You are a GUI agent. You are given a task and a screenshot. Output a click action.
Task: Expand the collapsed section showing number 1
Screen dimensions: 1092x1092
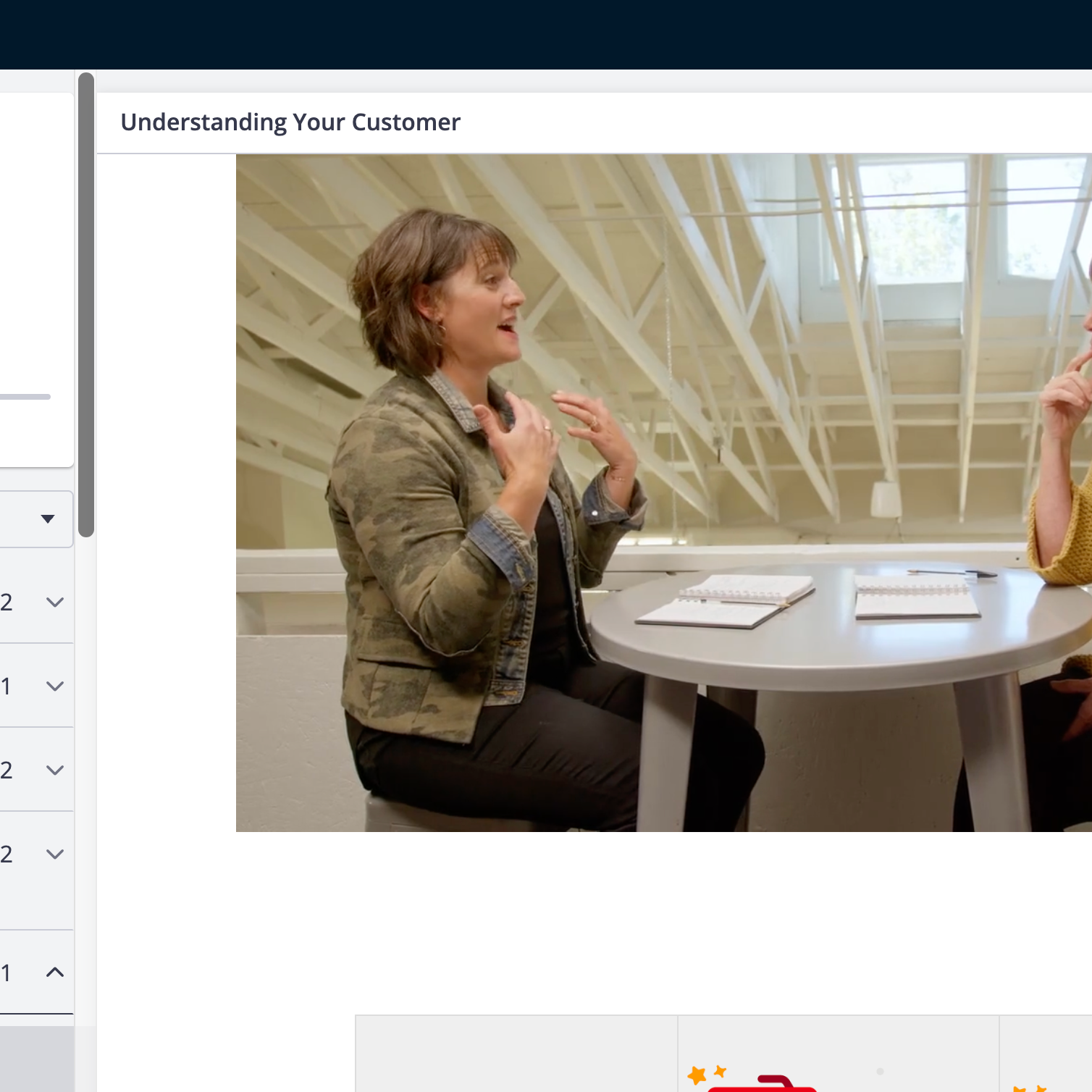(x=55, y=686)
